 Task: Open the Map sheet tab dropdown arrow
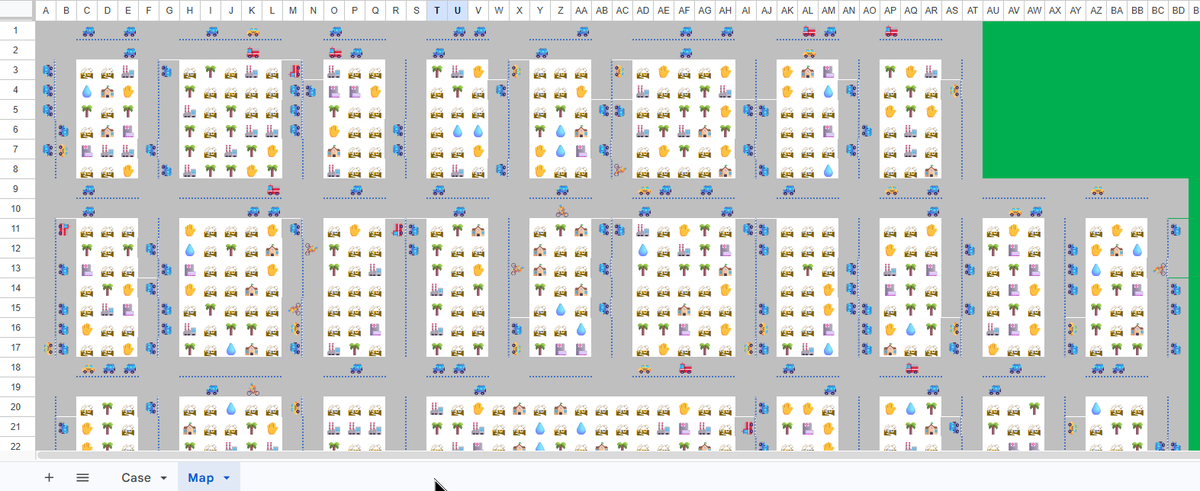[226, 478]
